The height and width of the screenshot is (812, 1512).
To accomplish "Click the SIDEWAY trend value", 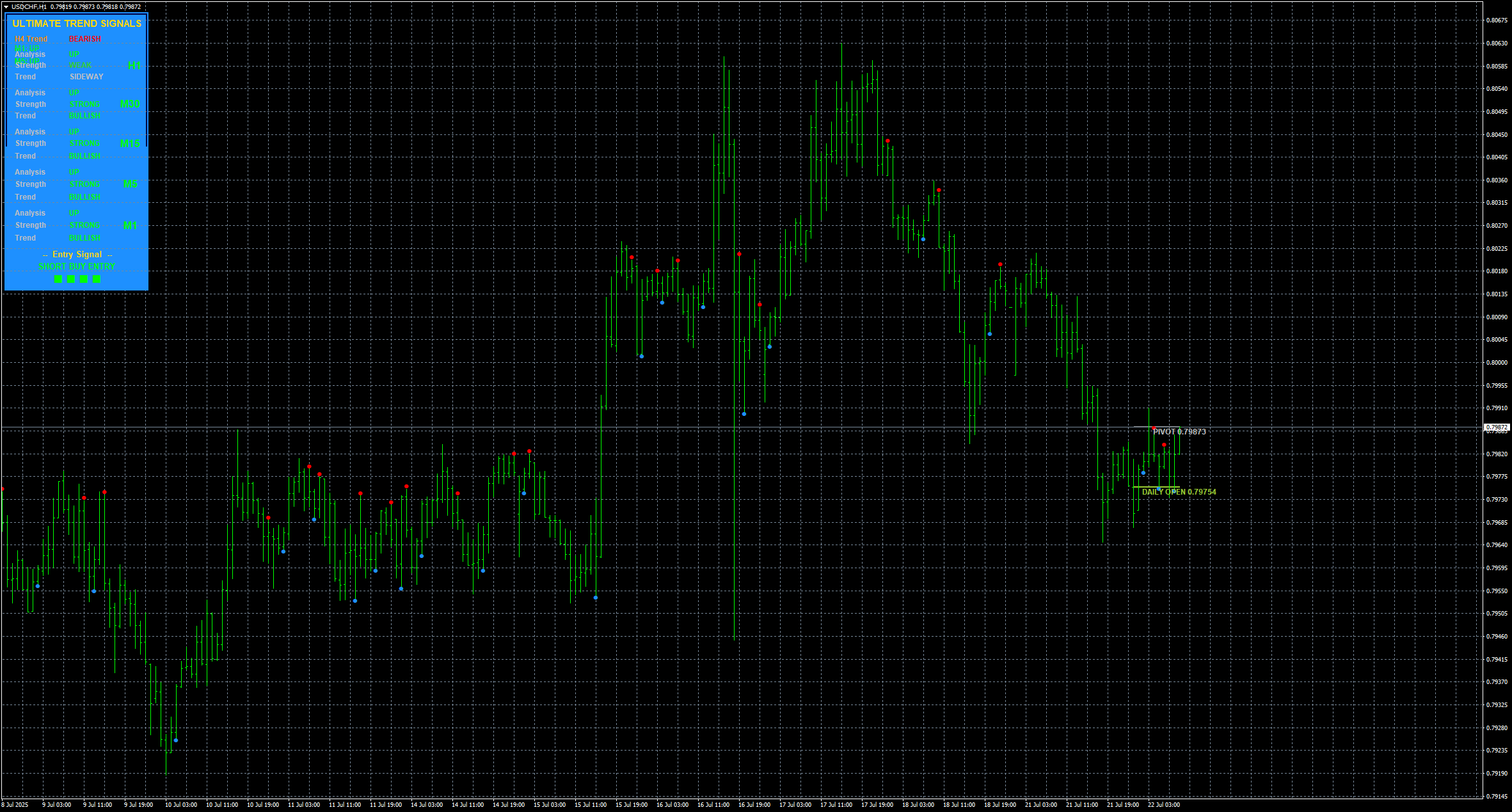I will [x=86, y=77].
